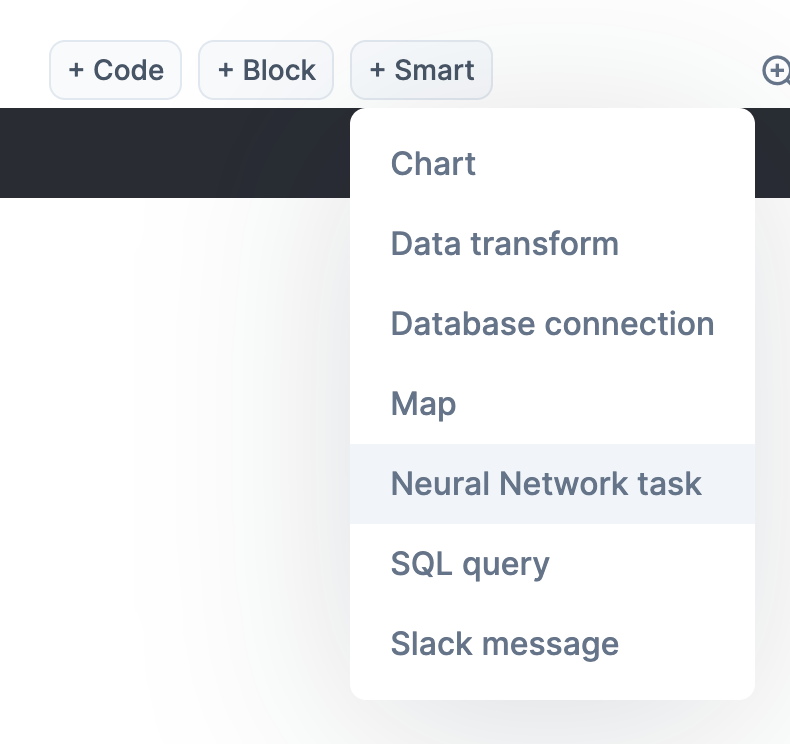Click the + Block button

tap(266, 70)
